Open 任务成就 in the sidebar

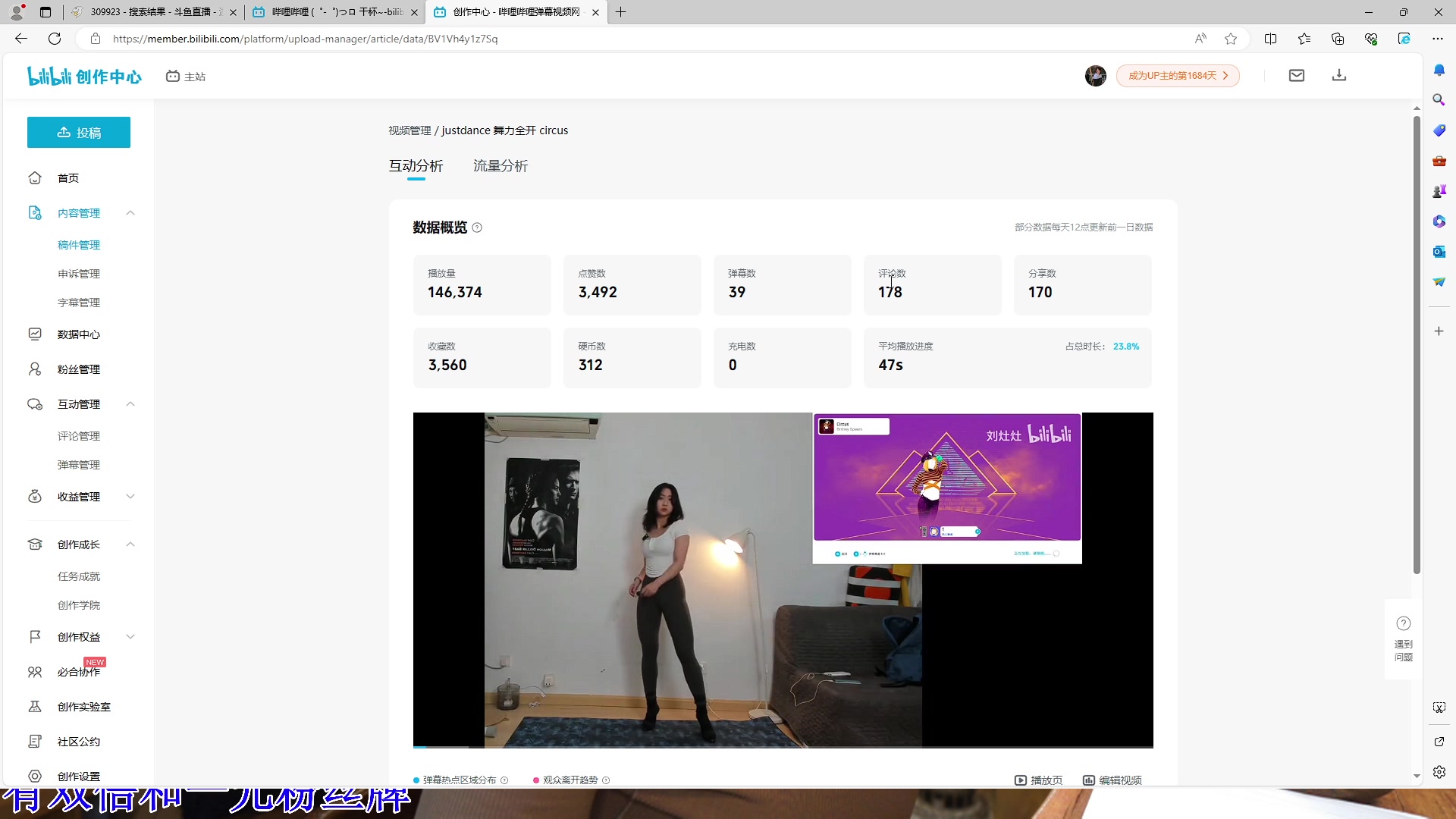click(x=79, y=576)
